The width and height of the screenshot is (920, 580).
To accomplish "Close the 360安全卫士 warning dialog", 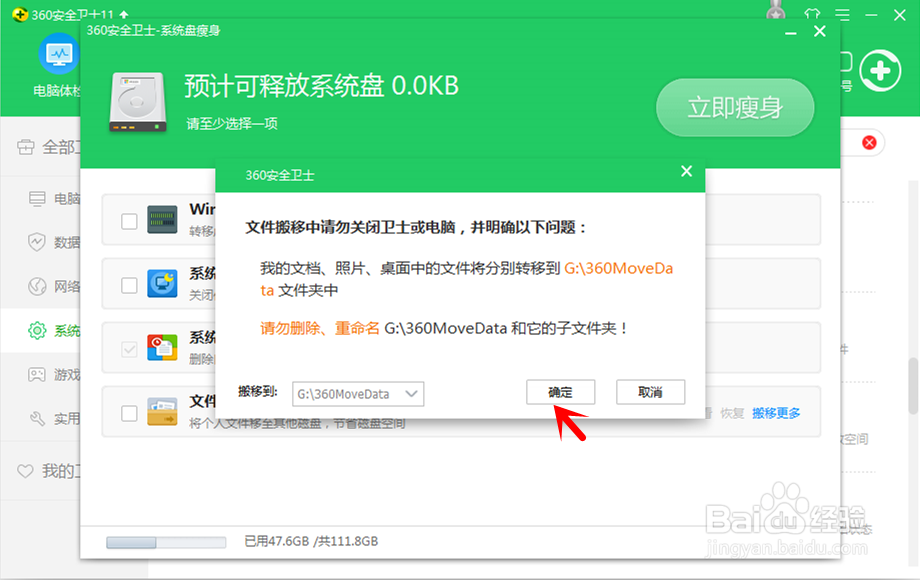I will [x=686, y=171].
